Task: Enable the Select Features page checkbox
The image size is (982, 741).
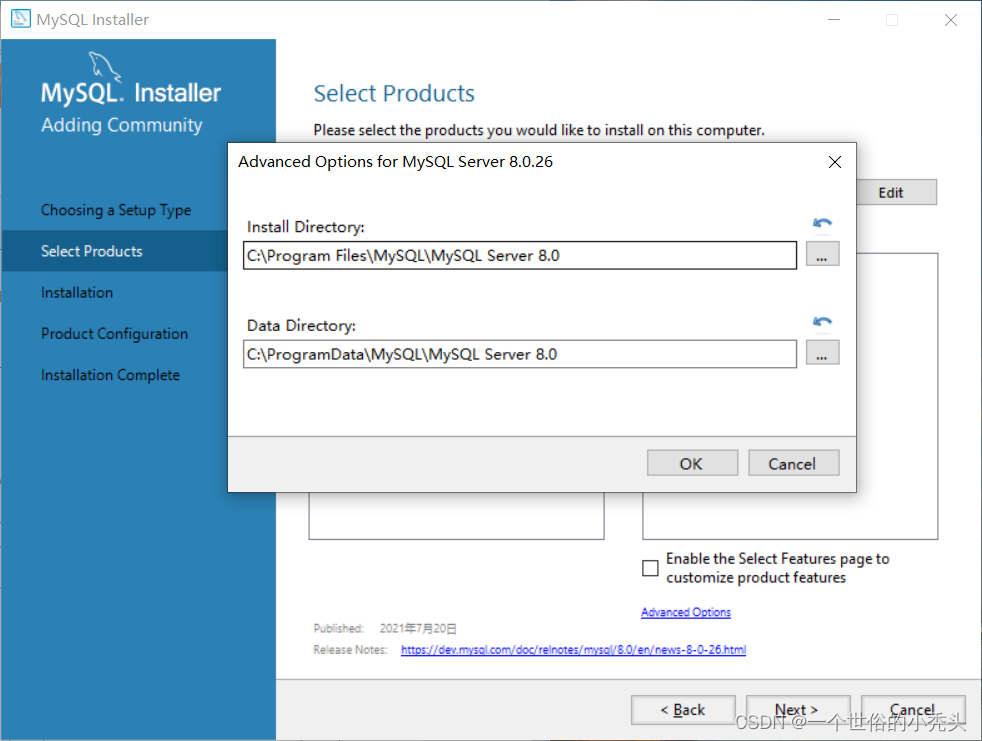Action: point(650,568)
